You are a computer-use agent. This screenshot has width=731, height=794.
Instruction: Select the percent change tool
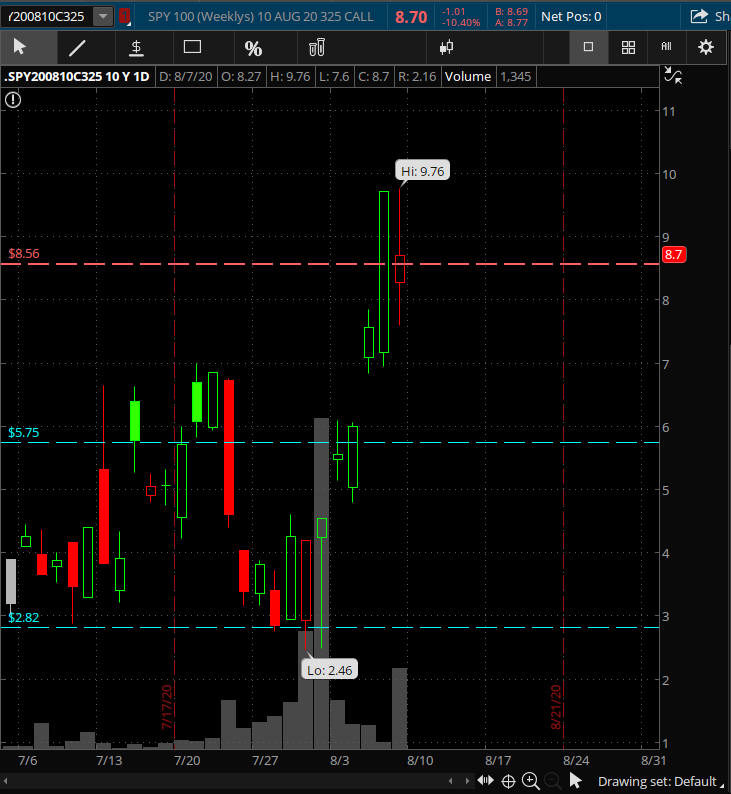tap(253, 48)
